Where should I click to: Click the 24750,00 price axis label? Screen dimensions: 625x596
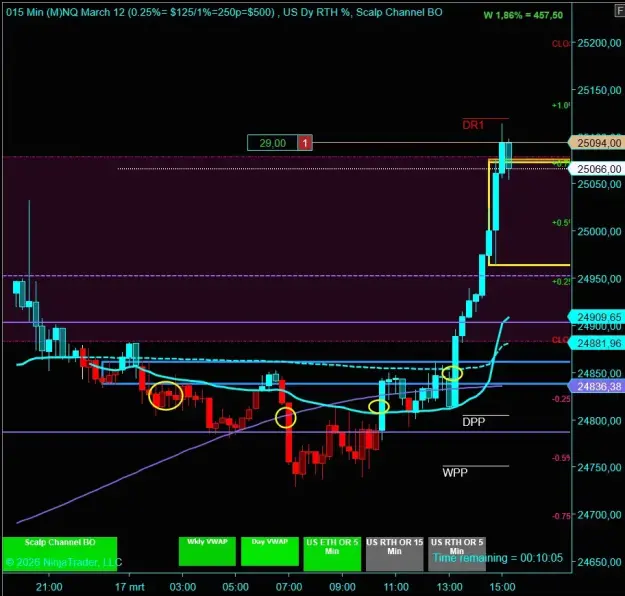(x=599, y=467)
